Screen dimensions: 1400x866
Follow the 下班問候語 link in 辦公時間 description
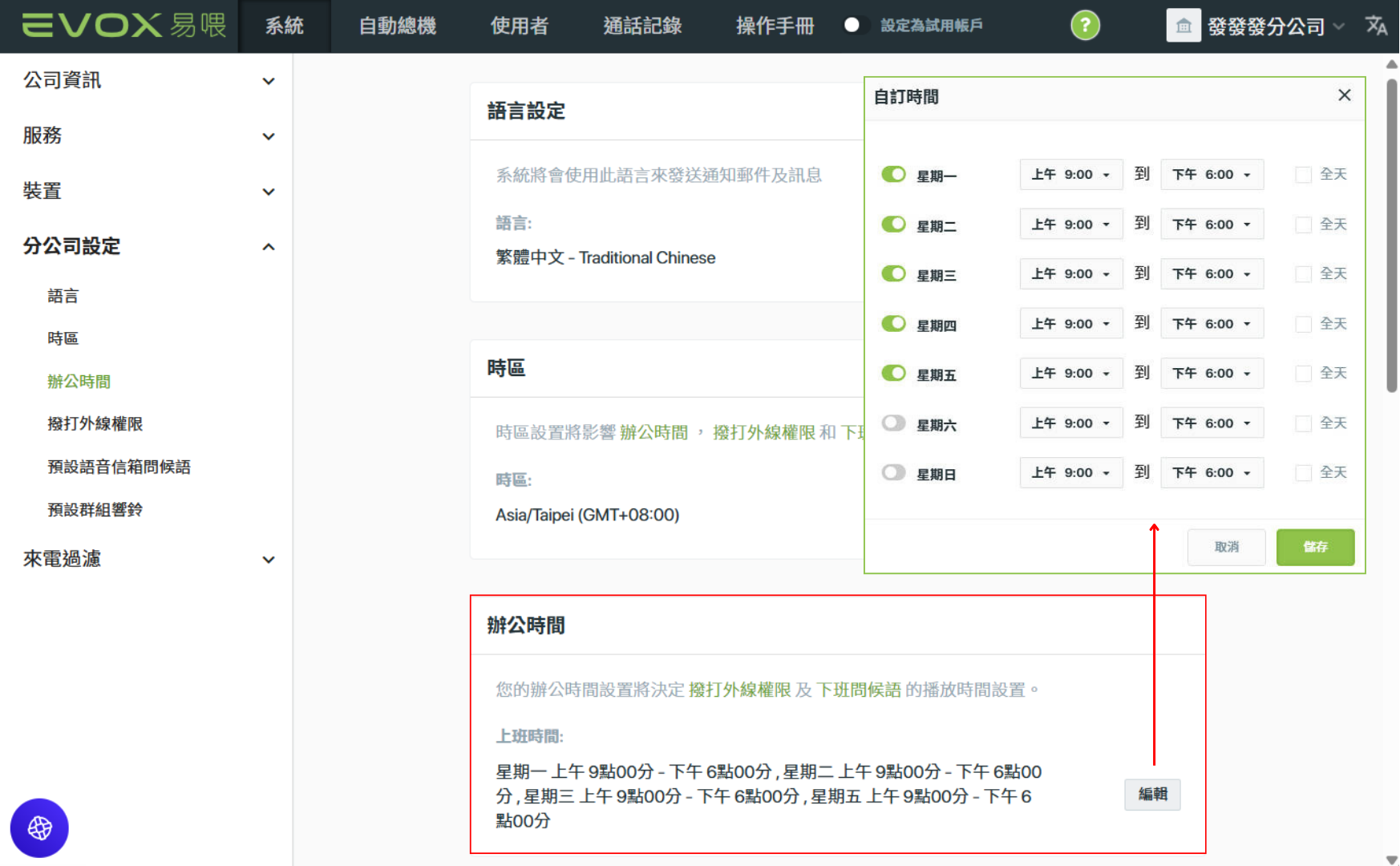pos(859,690)
